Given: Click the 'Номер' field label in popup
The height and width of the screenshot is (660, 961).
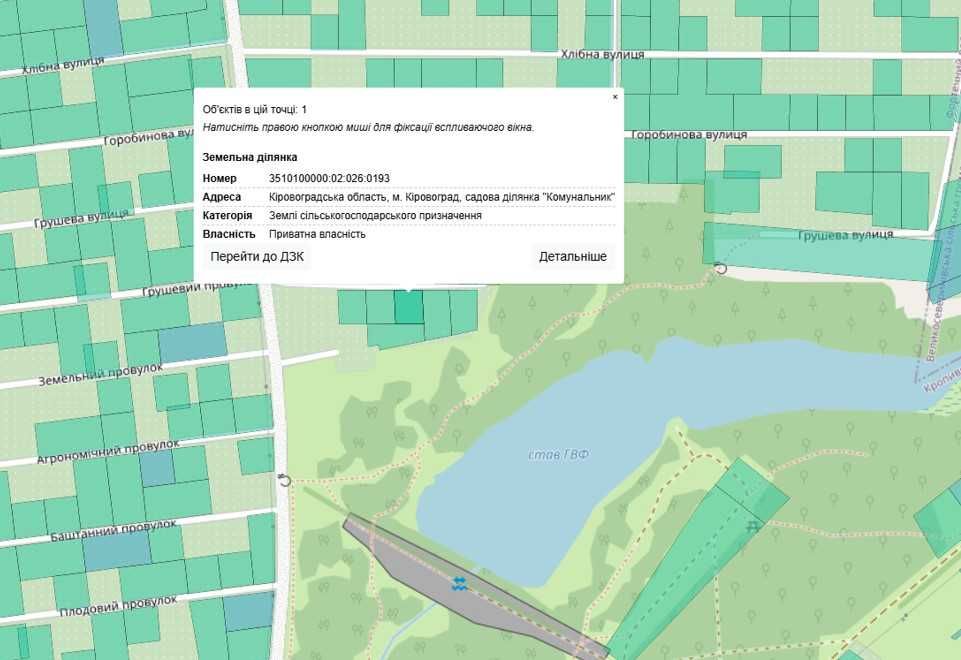Looking at the screenshot, I should [219, 178].
